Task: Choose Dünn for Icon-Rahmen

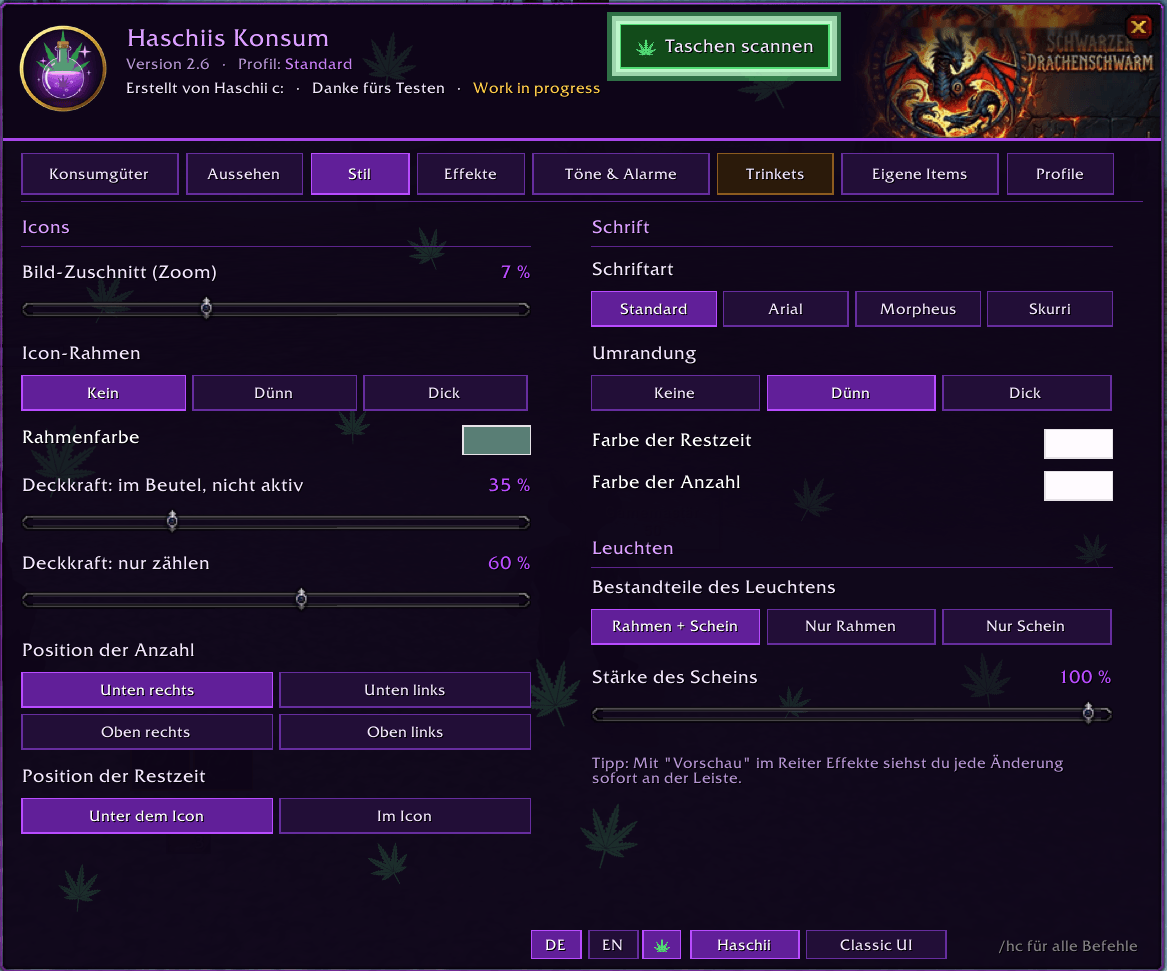Action: point(274,393)
